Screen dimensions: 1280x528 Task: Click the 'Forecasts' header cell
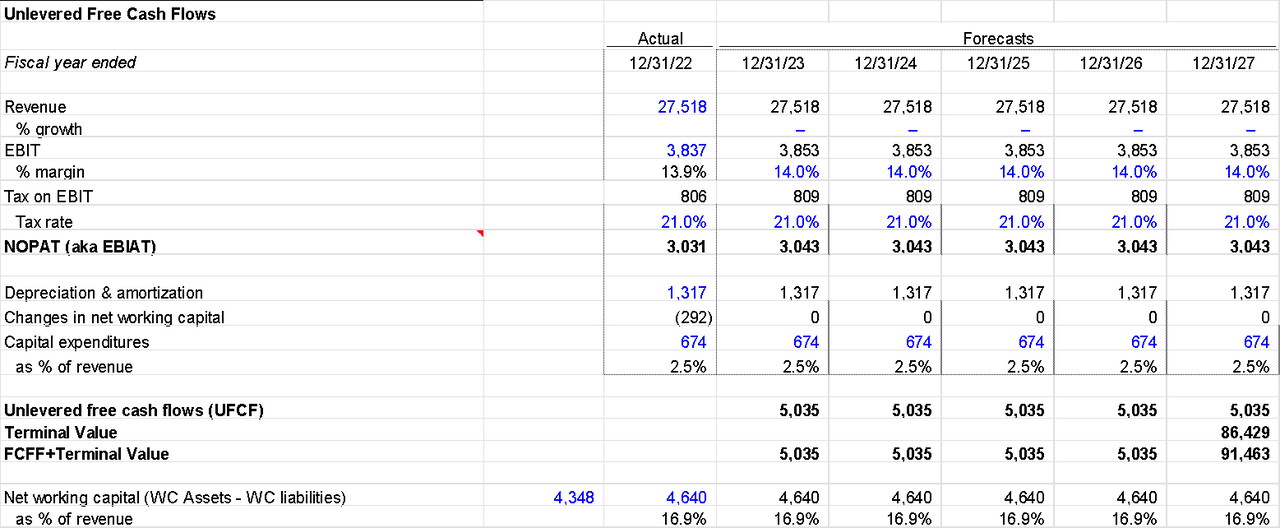point(997,39)
